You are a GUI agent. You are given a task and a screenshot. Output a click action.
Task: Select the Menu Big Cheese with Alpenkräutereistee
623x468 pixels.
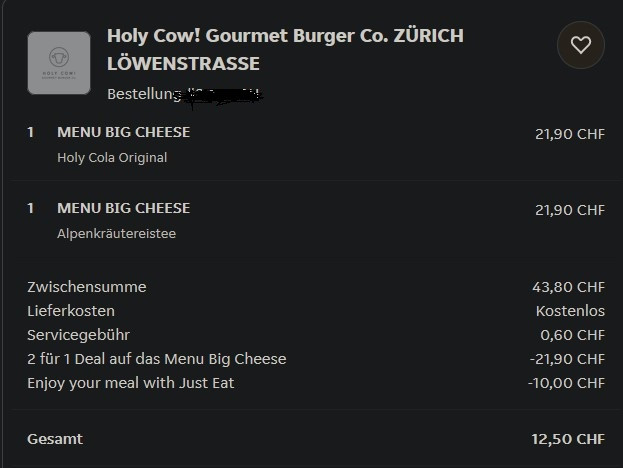pos(123,208)
